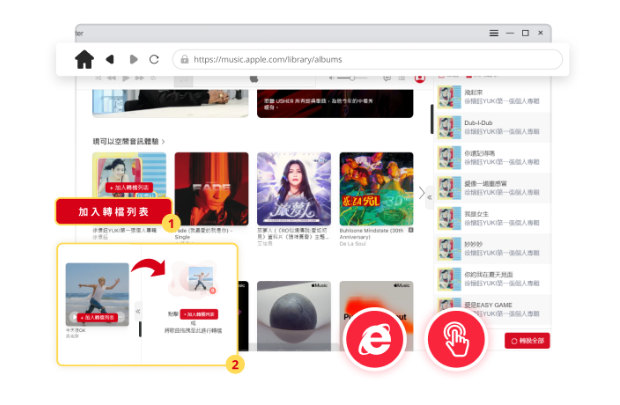Adjust the player volume slider
Image resolution: width=620 pixels, height=405 pixels.
[x=351, y=78]
